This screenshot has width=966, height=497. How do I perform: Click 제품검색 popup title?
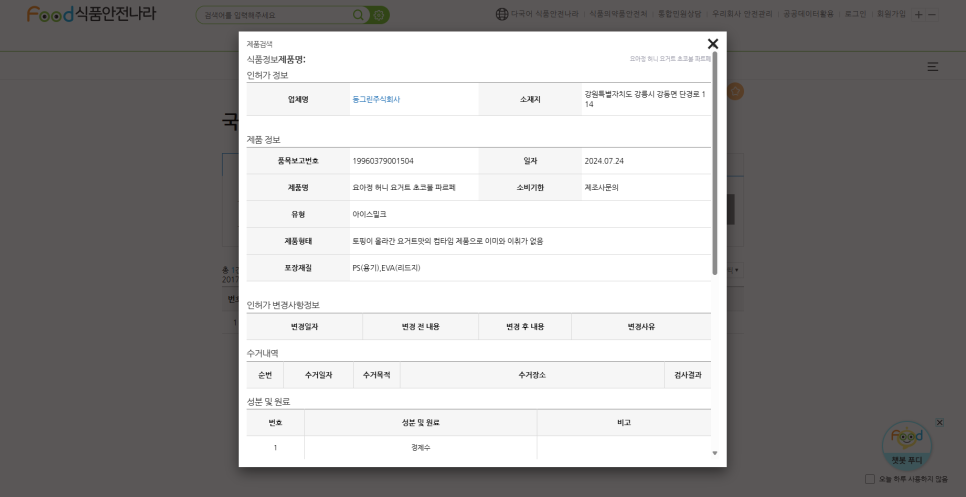coord(259,44)
